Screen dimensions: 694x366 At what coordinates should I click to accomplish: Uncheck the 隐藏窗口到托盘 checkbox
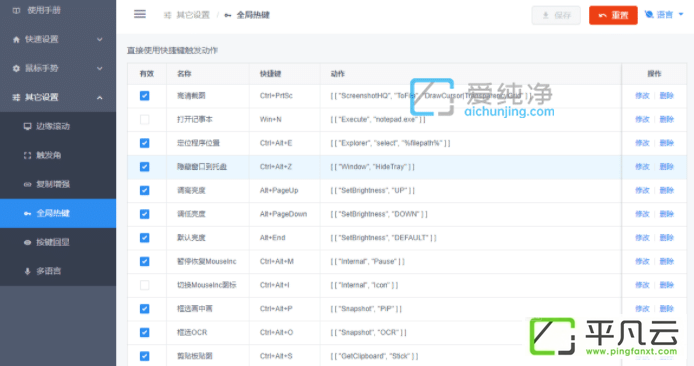(x=144, y=167)
